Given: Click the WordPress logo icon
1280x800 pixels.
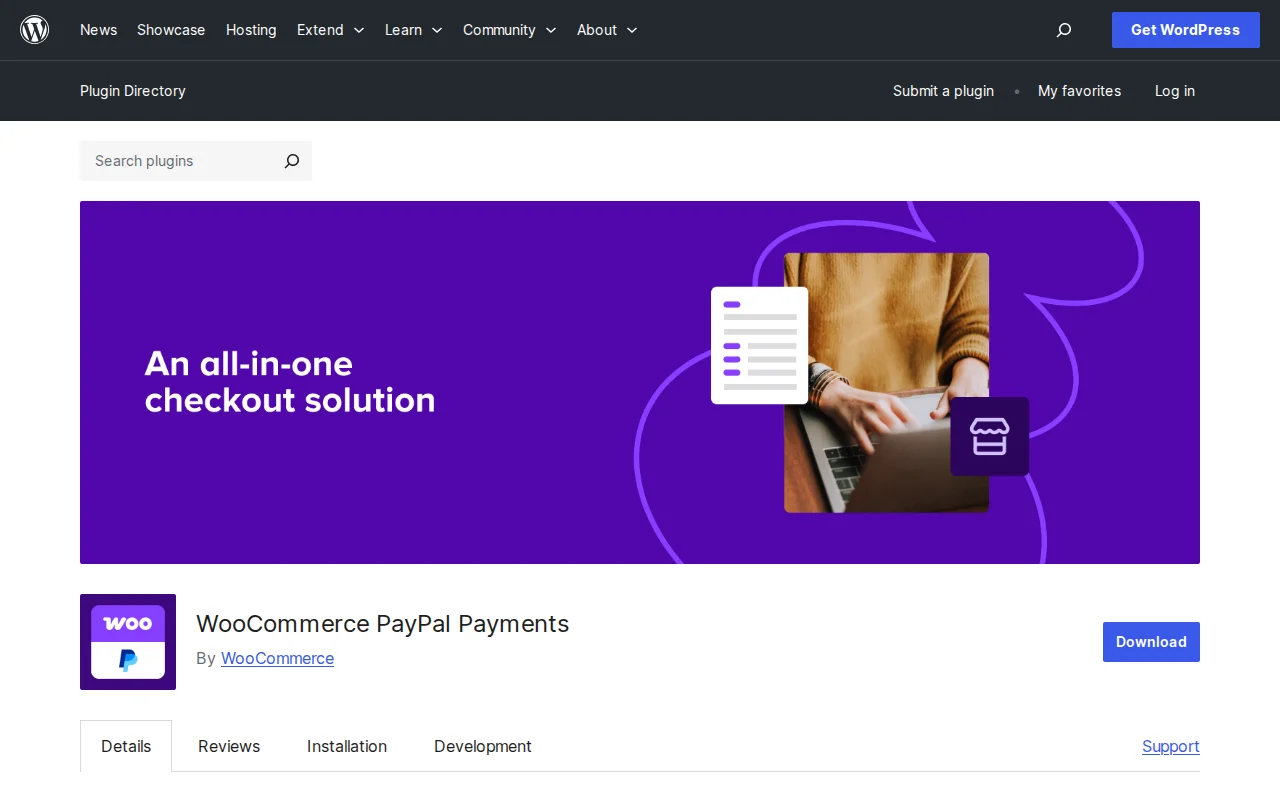Looking at the screenshot, I should 34,29.
